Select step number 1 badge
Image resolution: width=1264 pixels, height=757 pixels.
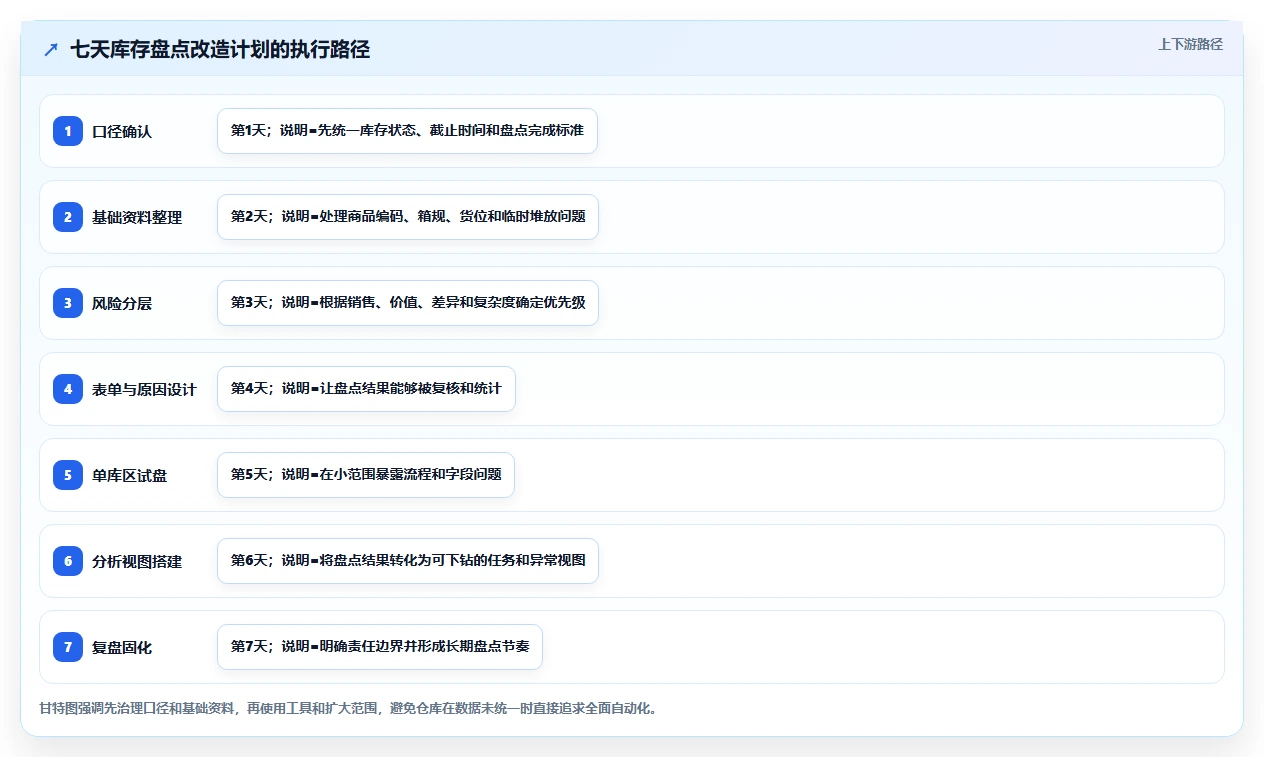point(68,131)
